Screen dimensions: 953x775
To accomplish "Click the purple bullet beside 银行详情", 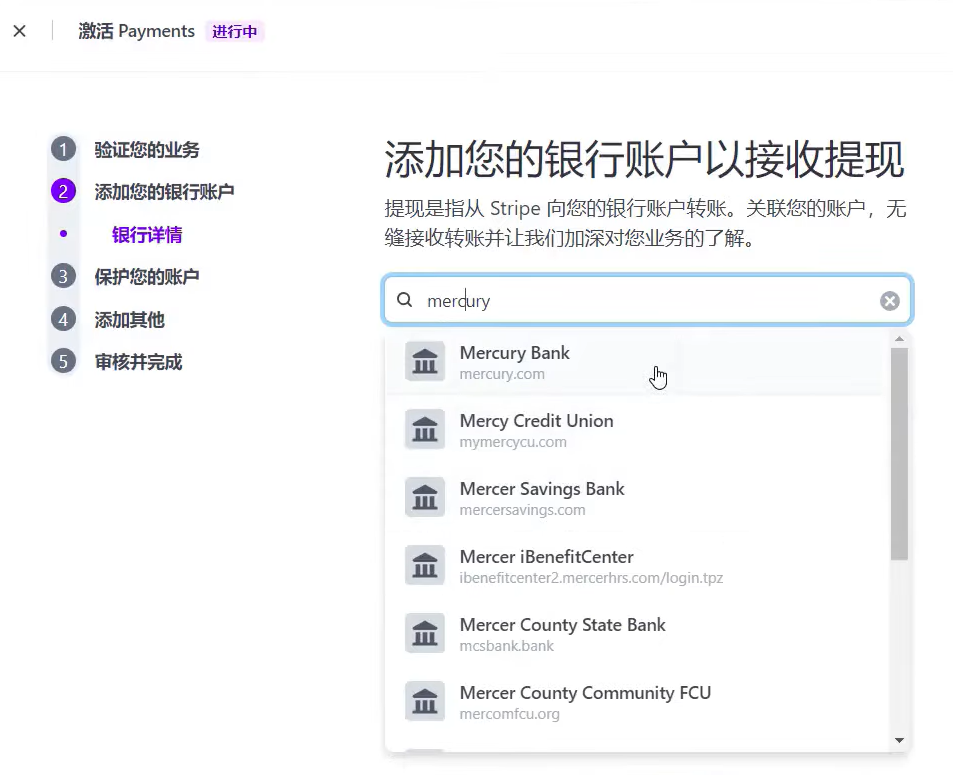I will [x=63, y=234].
